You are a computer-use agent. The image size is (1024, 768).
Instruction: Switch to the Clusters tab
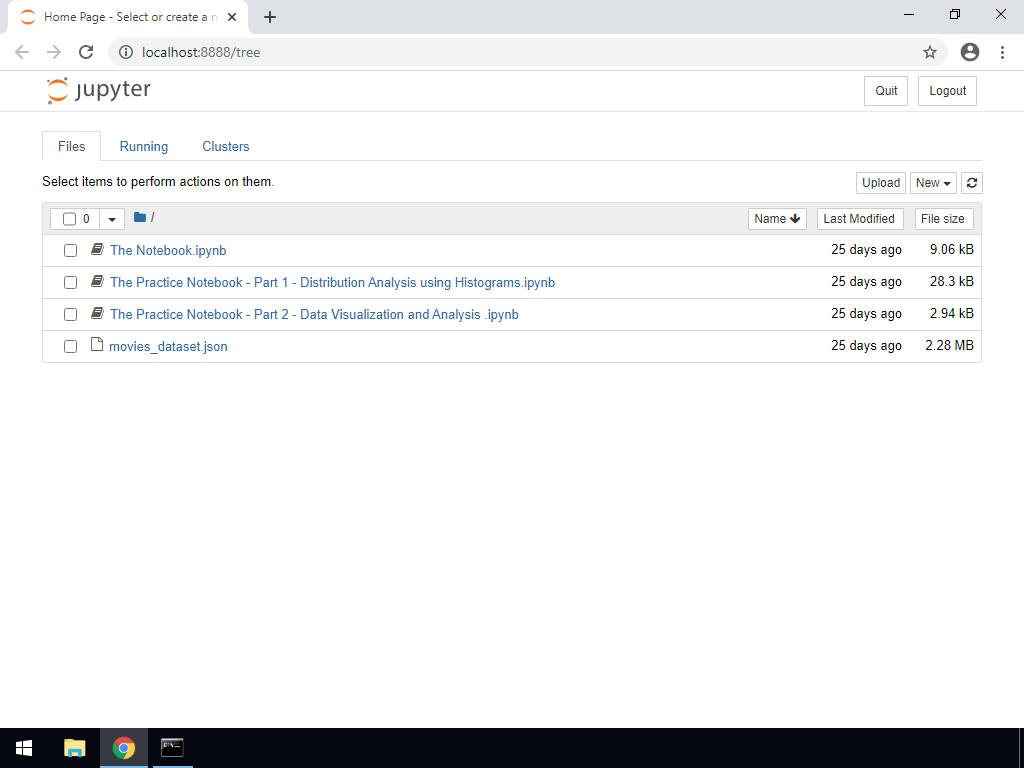225,146
